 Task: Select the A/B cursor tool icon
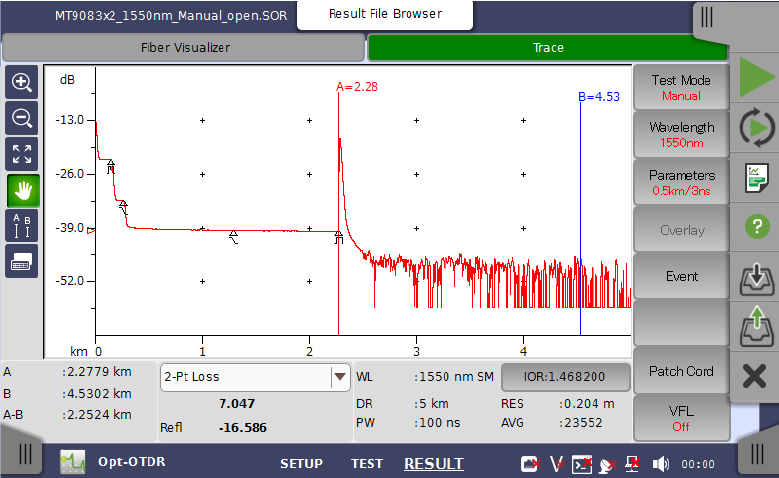coord(21,225)
